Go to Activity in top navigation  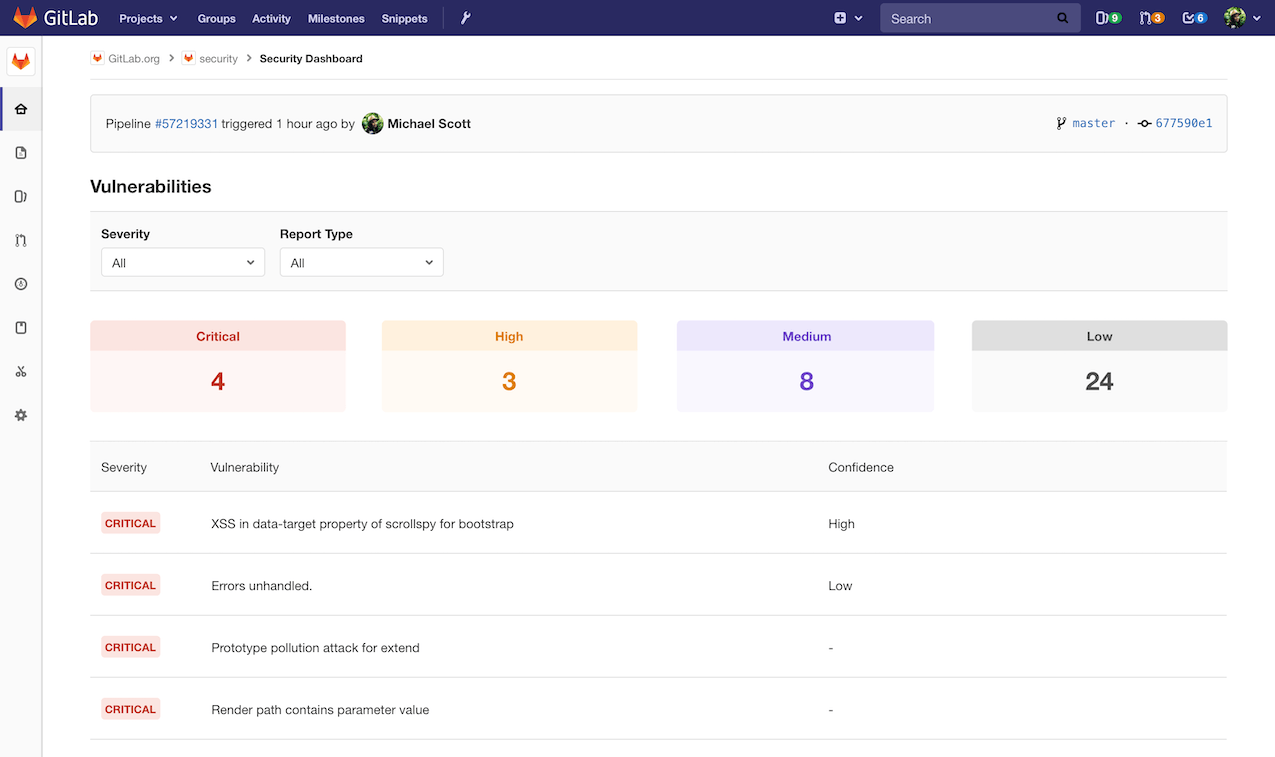(x=271, y=18)
